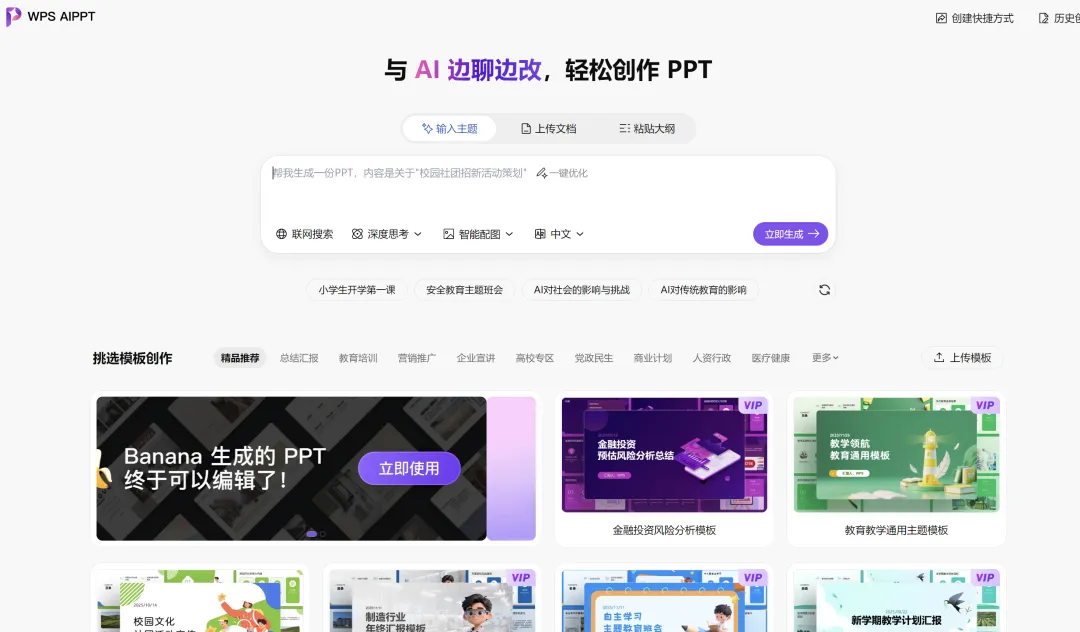Image resolution: width=1080 pixels, height=632 pixels.
Task: Click the 挑选模板创作 heading
Action: point(132,358)
